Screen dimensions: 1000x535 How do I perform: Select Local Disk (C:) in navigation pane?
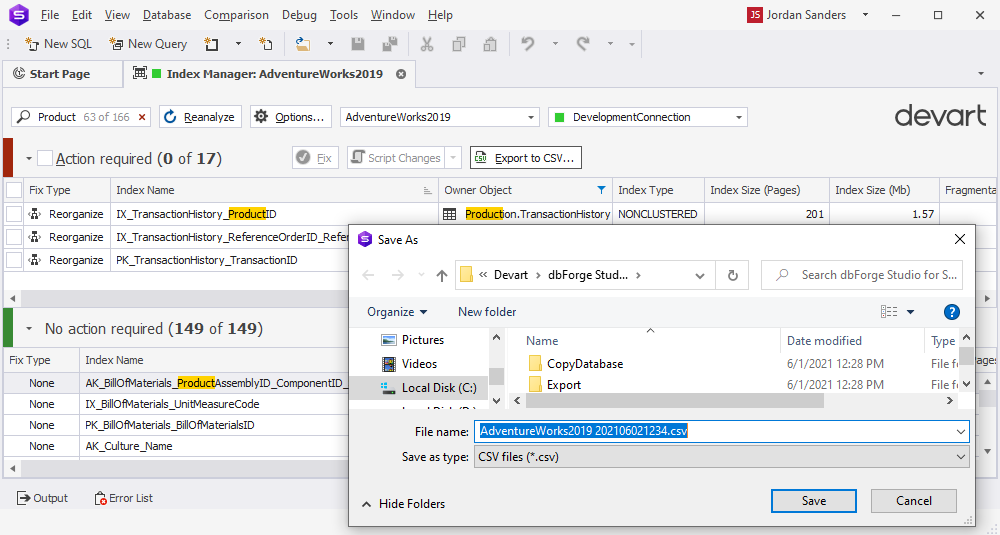point(429,388)
